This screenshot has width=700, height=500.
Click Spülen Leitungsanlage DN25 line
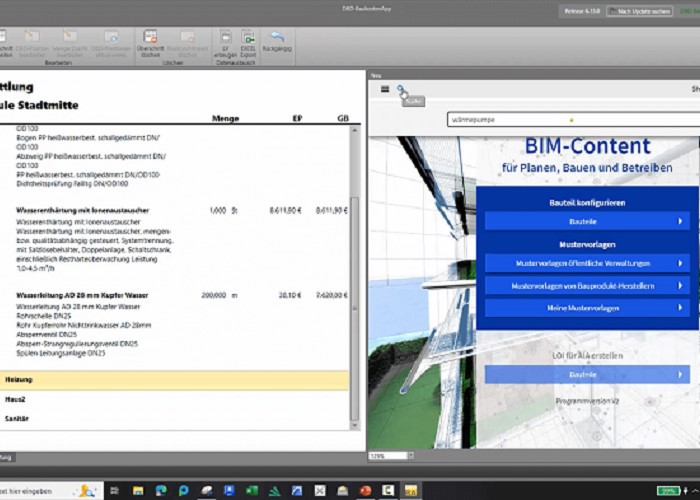tap(61, 353)
